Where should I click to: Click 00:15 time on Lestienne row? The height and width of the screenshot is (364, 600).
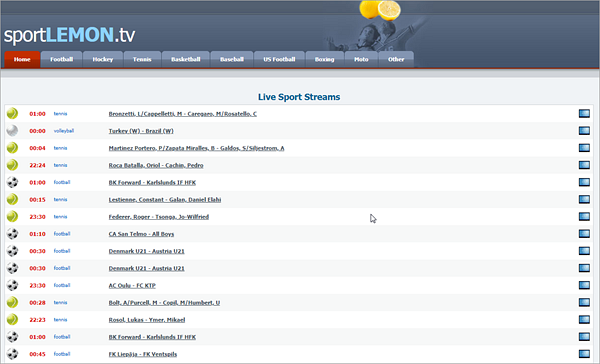(38, 199)
